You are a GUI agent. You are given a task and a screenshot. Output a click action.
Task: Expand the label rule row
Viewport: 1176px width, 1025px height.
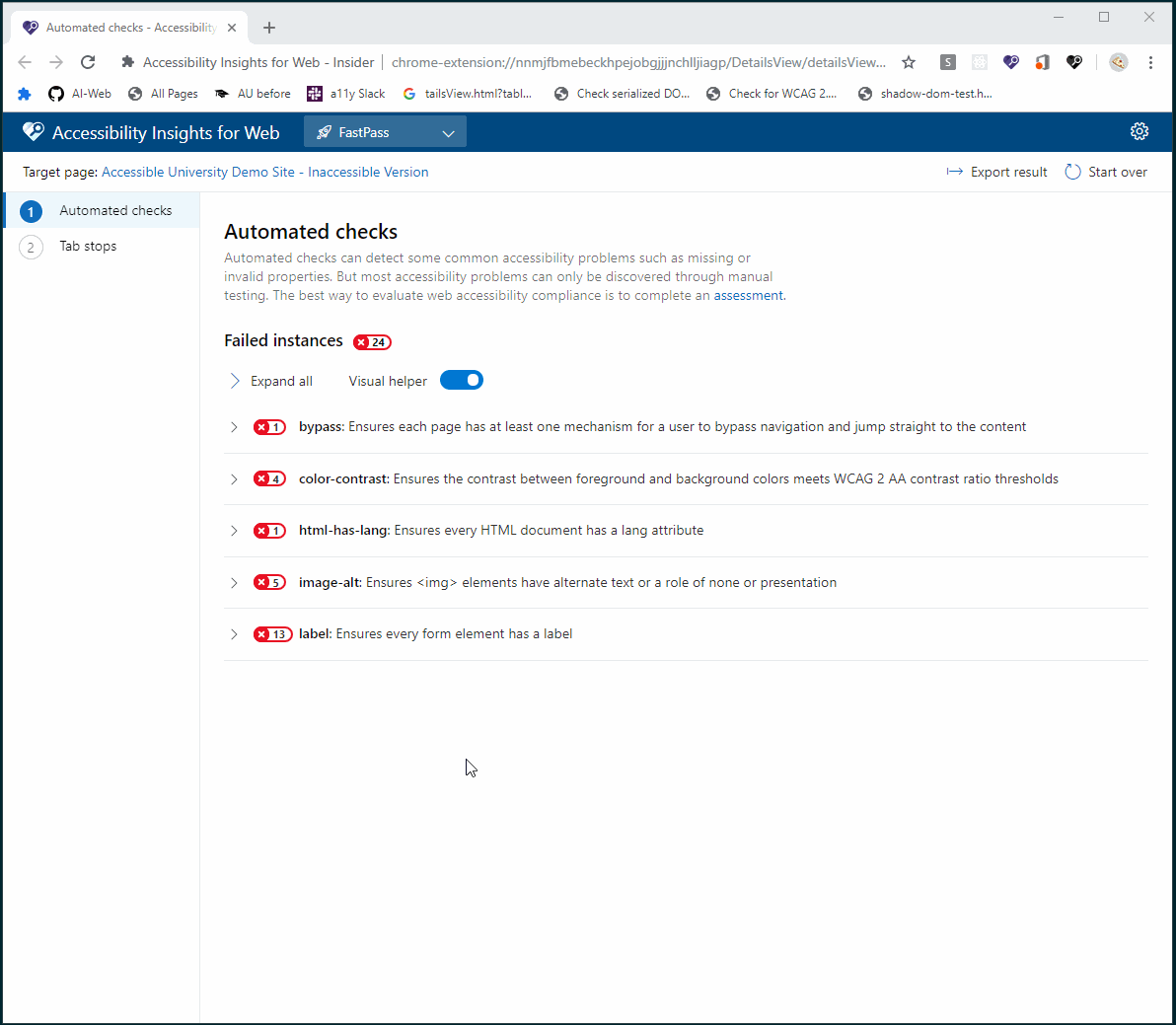(234, 634)
